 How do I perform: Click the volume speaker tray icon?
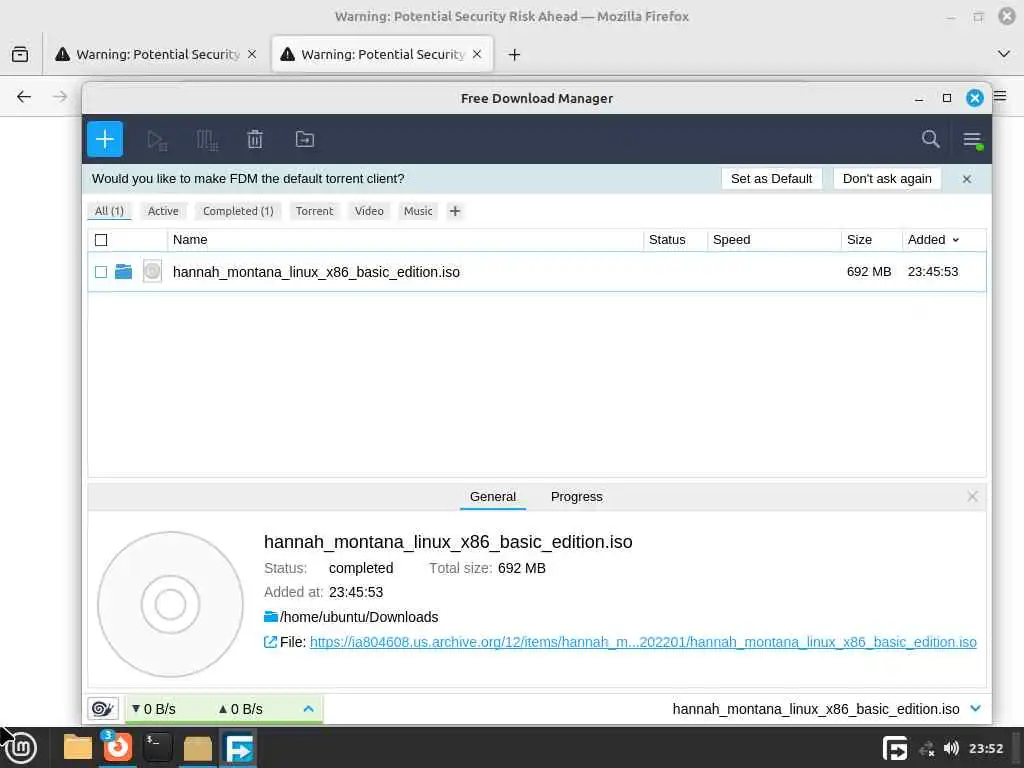click(x=951, y=748)
